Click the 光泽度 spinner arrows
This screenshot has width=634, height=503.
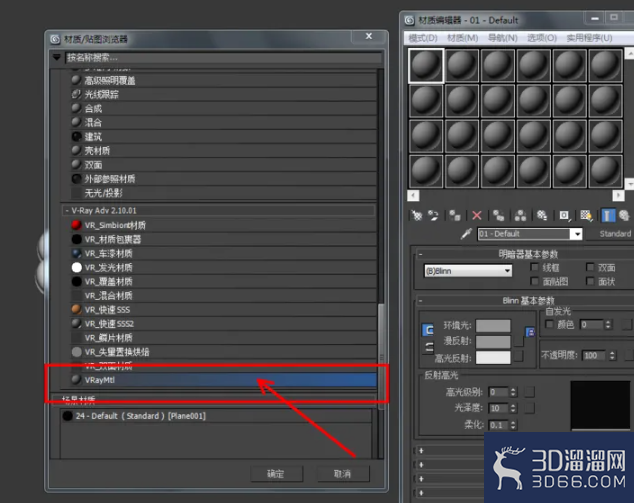click(x=513, y=408)
